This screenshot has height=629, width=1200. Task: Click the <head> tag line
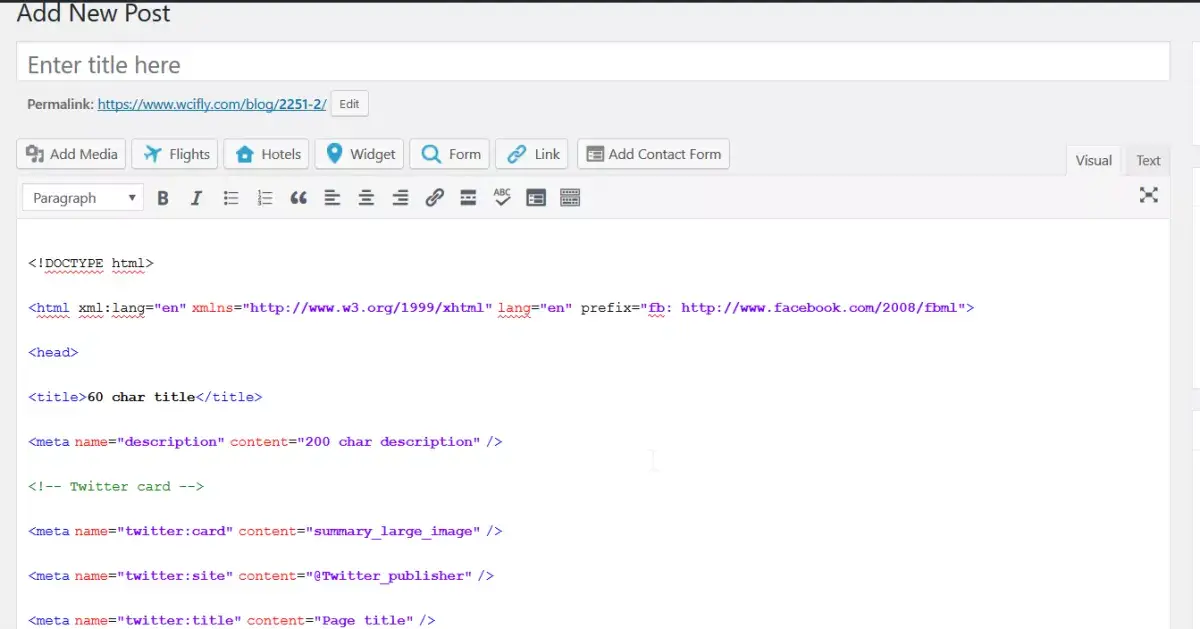click(x=53, y=353)
